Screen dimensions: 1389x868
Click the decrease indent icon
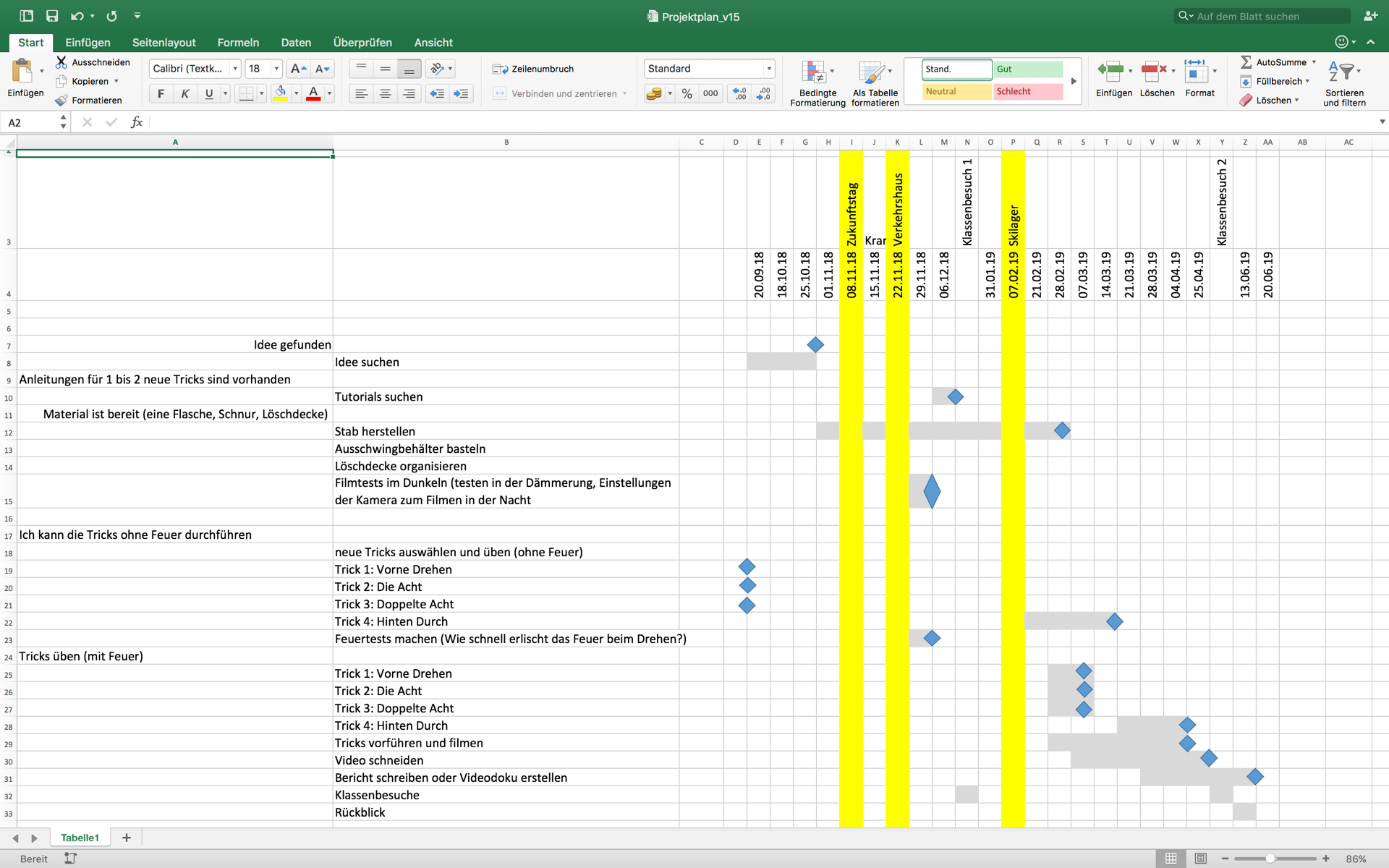click(437, 93)
